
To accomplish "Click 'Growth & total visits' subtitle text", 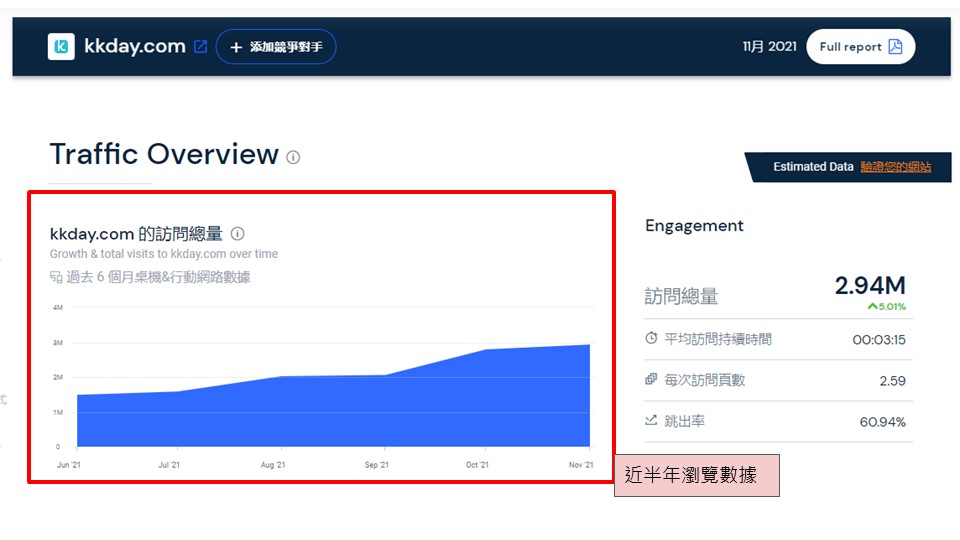I will 164,253.
